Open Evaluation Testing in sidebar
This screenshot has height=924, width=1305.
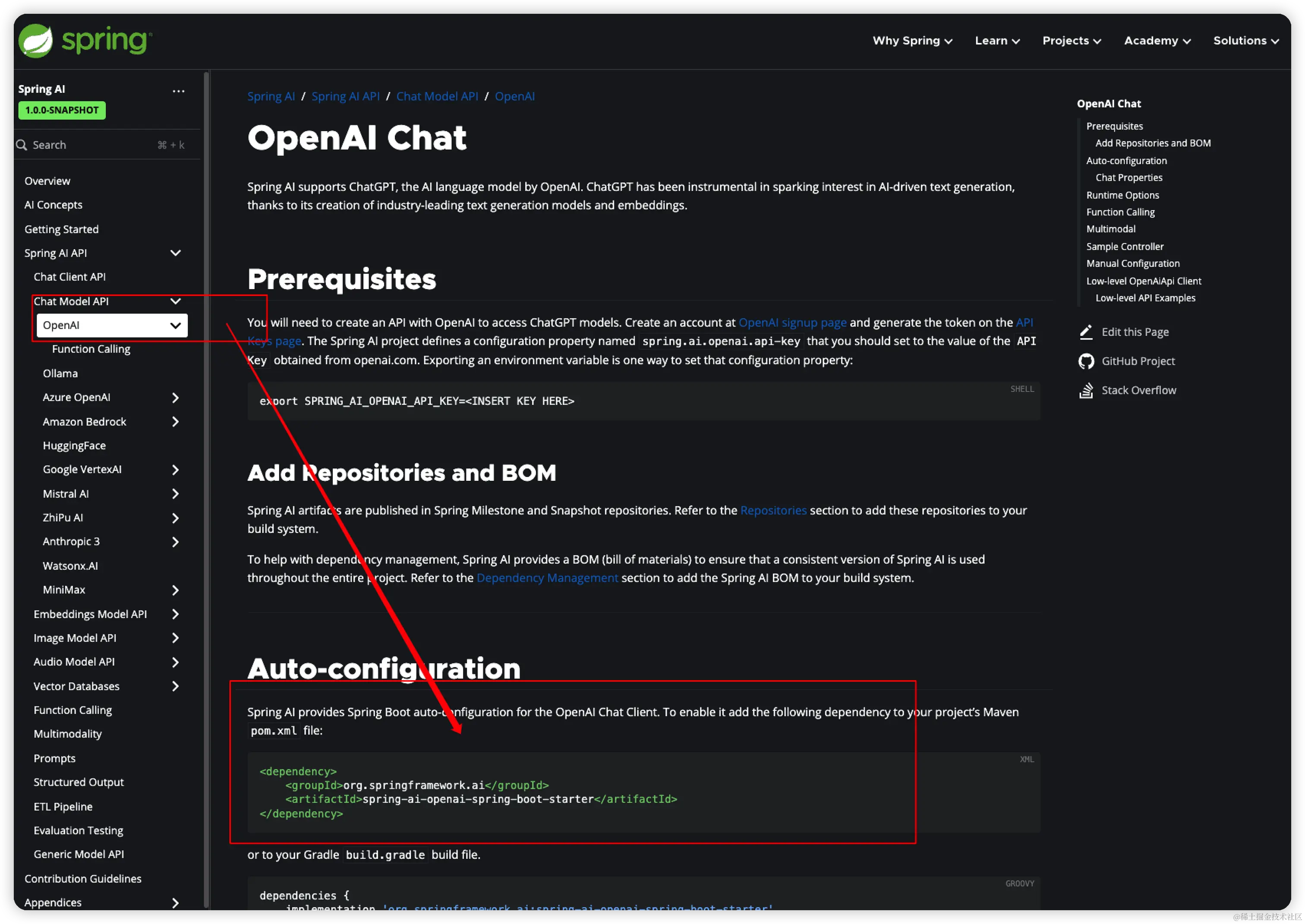click(x=79, y=831)
